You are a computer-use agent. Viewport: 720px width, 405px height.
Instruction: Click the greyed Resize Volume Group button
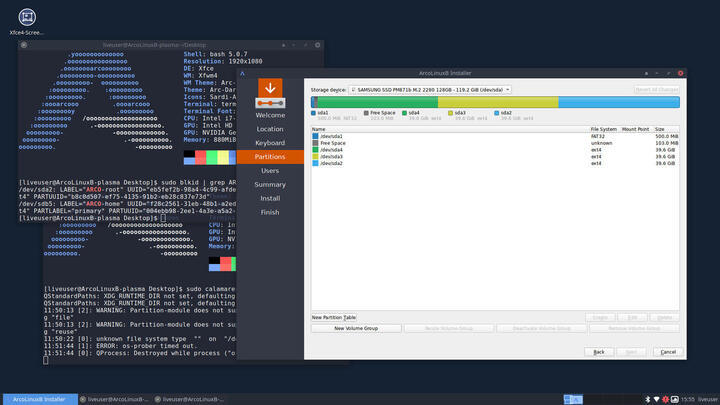click(x=449, y=328)
